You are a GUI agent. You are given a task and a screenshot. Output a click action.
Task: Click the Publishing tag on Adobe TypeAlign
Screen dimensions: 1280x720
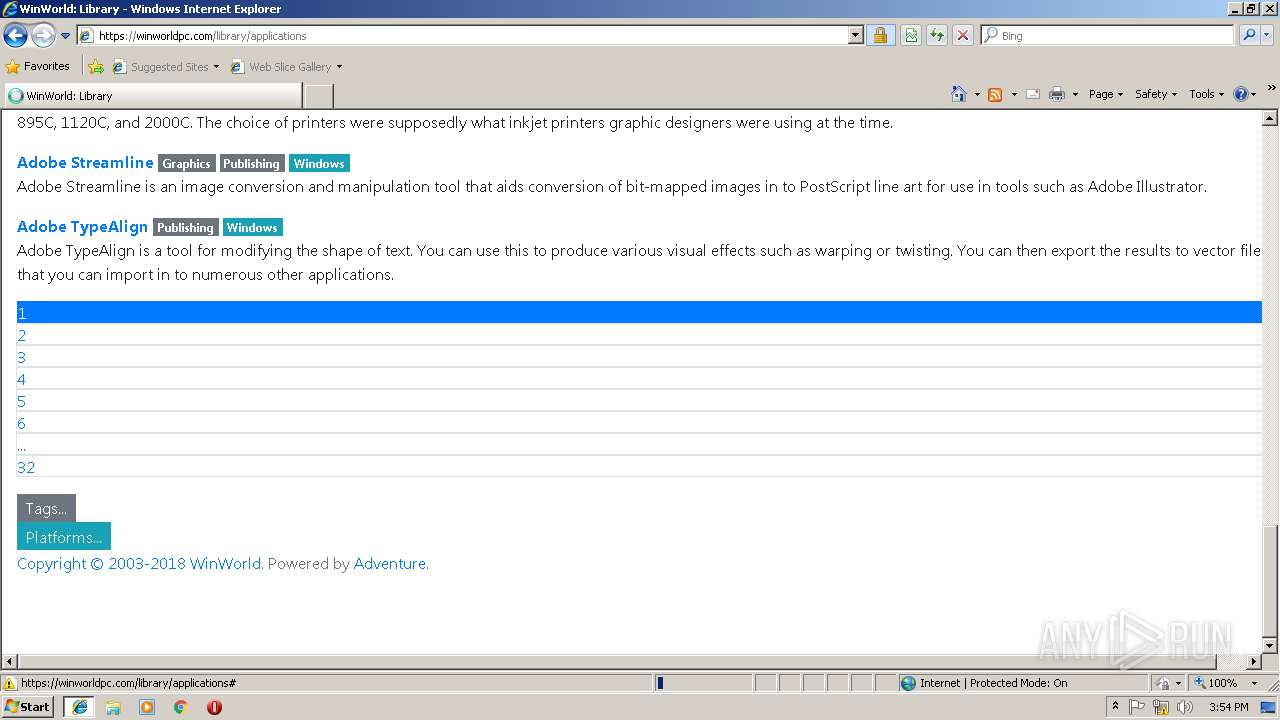185,228
